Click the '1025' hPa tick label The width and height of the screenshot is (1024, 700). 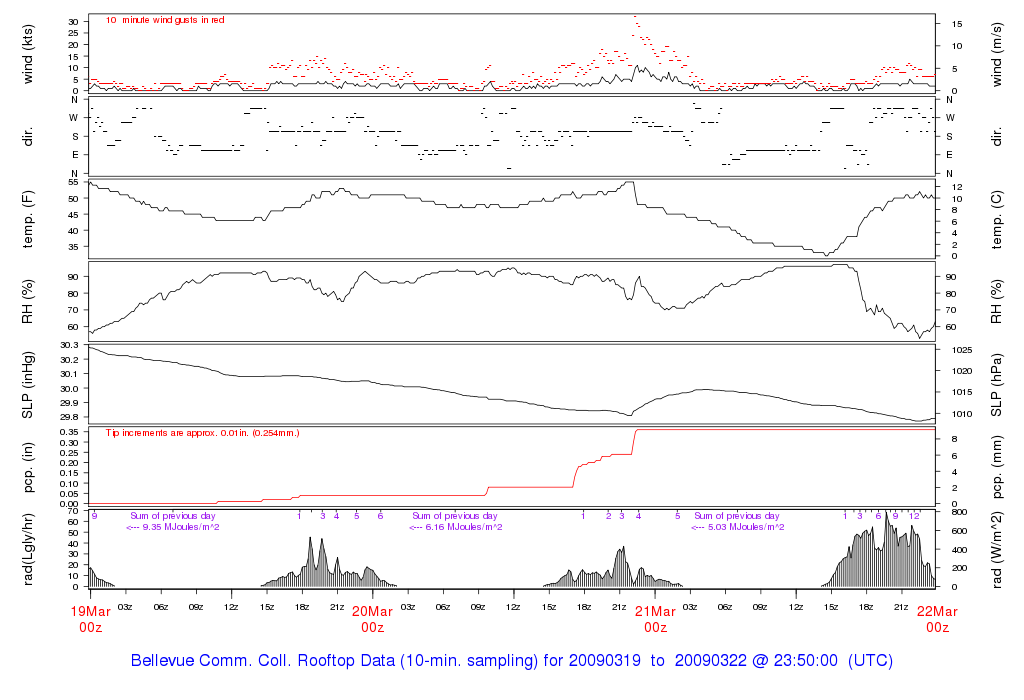point(962,350)
